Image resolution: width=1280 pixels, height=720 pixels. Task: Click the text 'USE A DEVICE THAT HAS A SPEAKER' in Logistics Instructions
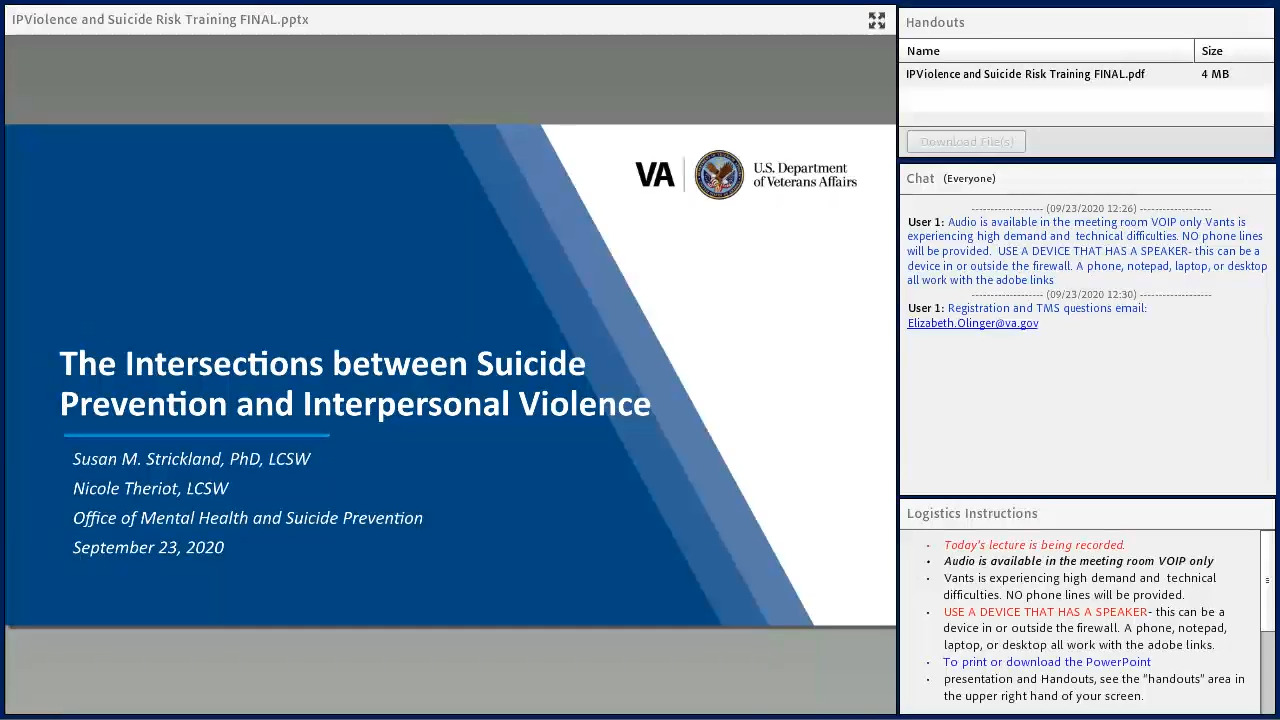pyautogui.click(x=1046, y=612)
